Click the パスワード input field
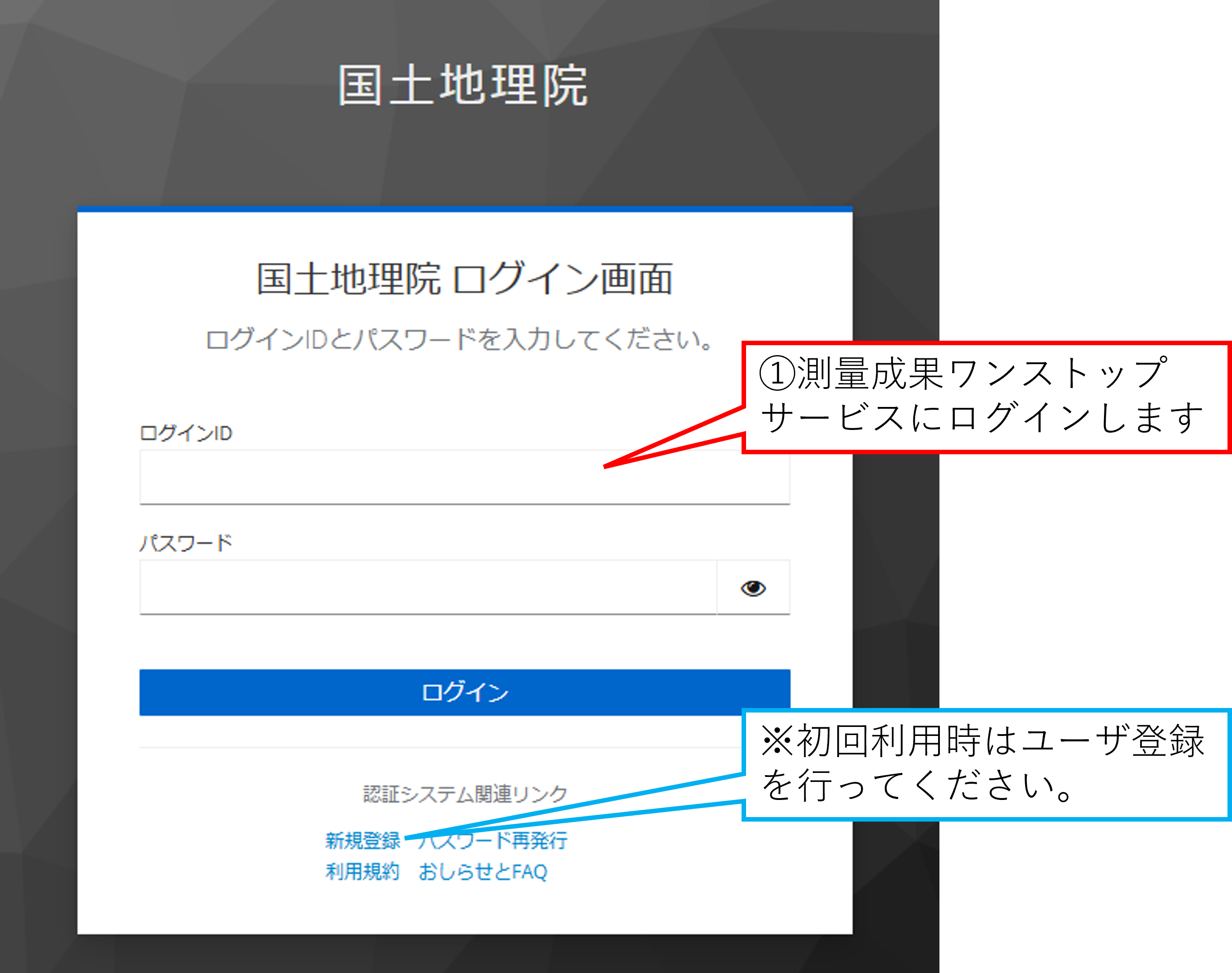The height and width of the screenshot is (973, 1232). coord(428,587)
